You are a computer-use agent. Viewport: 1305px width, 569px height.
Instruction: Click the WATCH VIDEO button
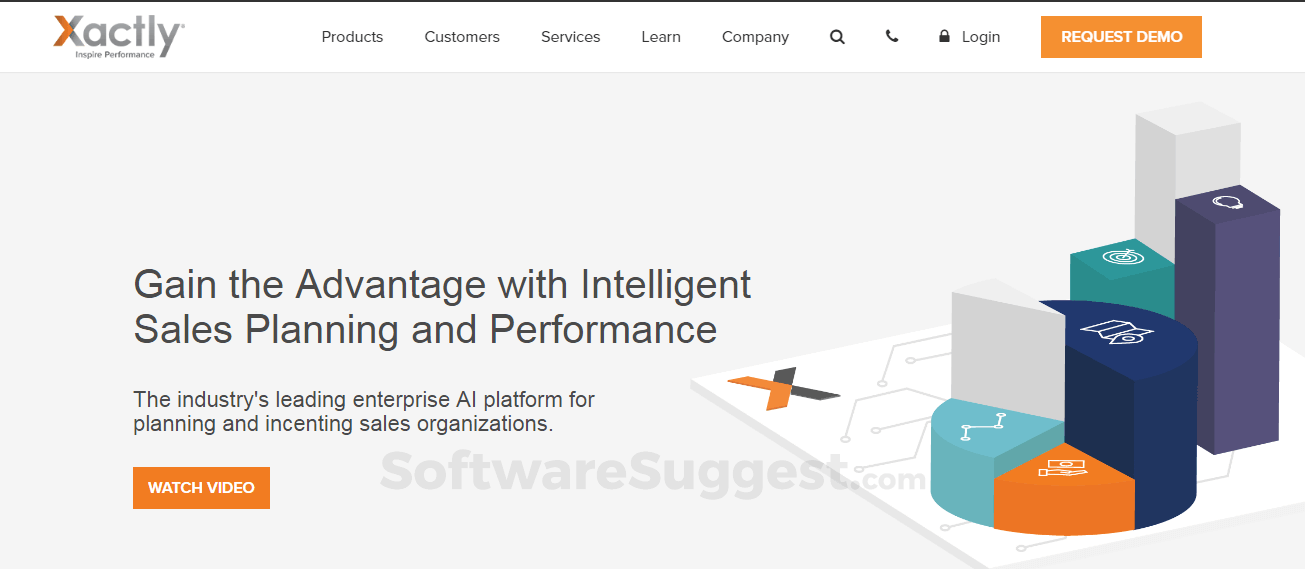[201, 488]
